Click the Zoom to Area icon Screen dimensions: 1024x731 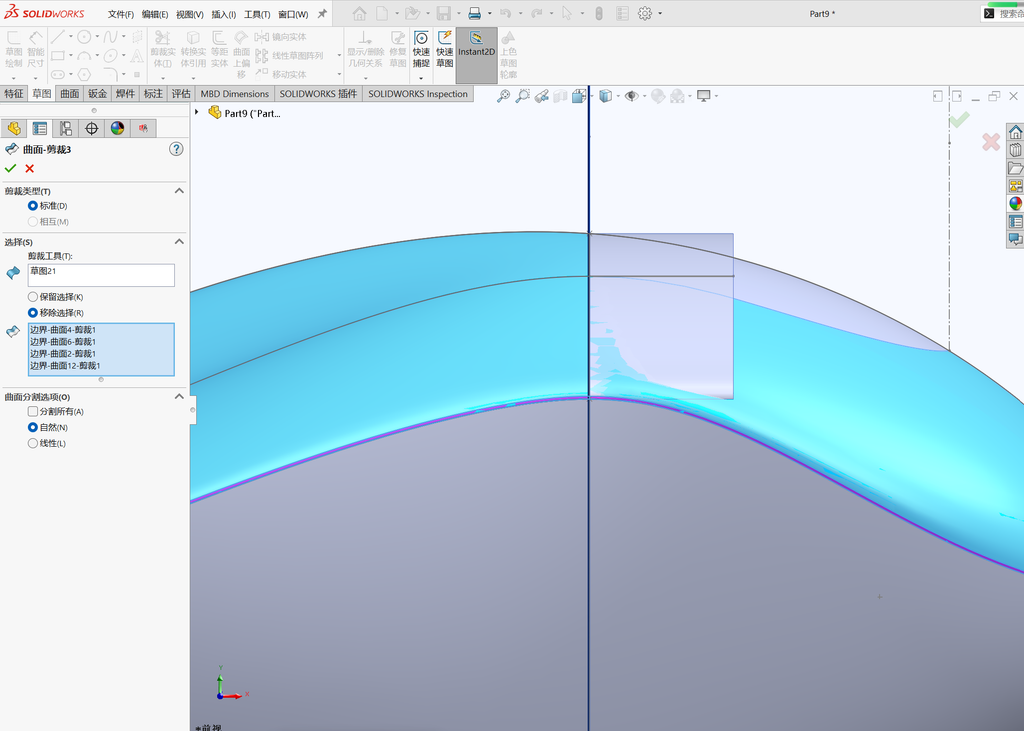pos(522,96)
